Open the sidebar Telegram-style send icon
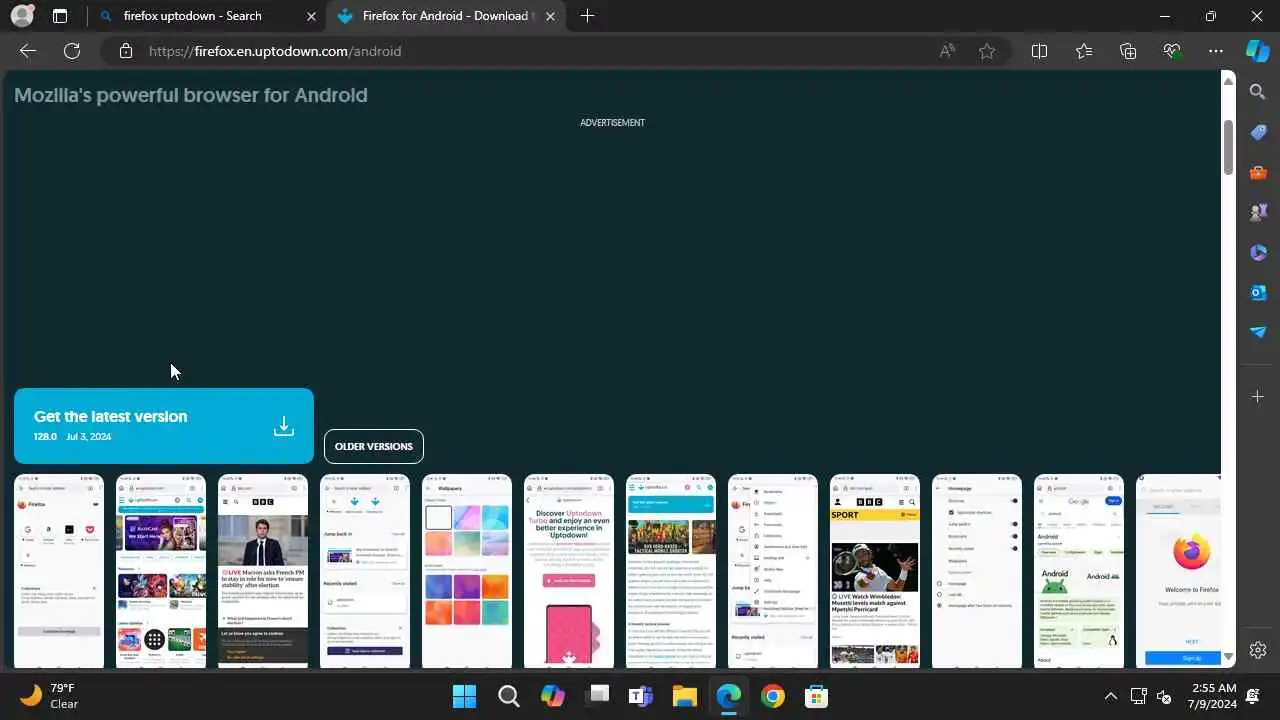Image resolution: width=1280 pixels, height=720 pixels. 1258,332
